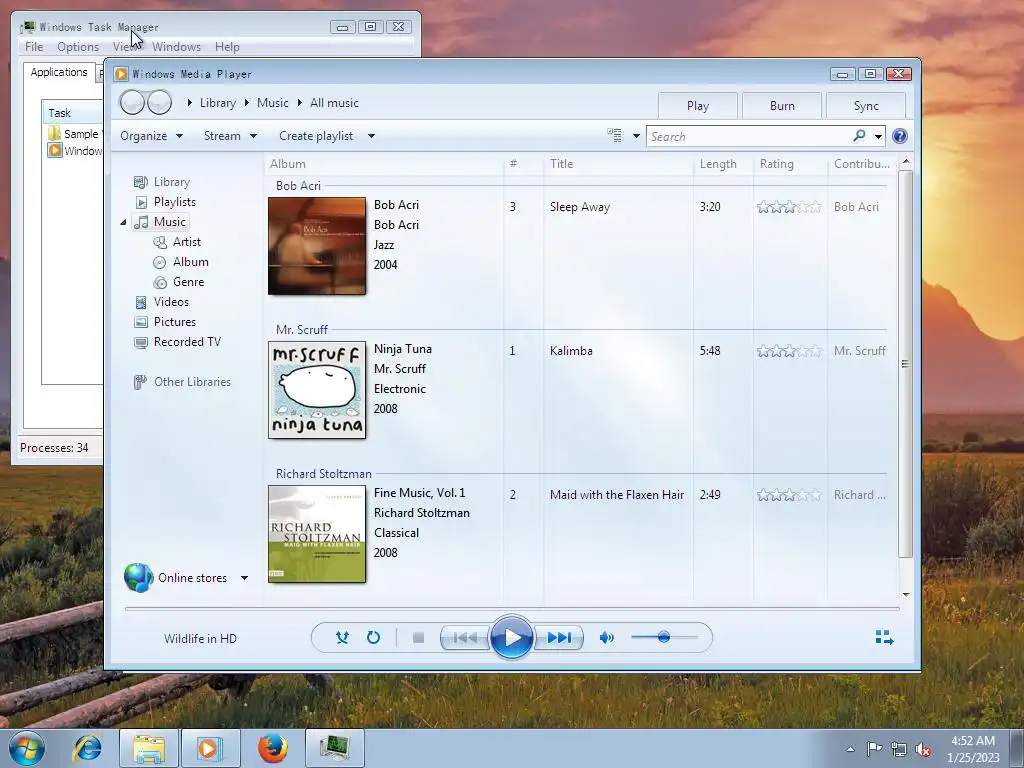
Task: Click the Forward navigation button in Media Player
Action: tap(159, 103)
